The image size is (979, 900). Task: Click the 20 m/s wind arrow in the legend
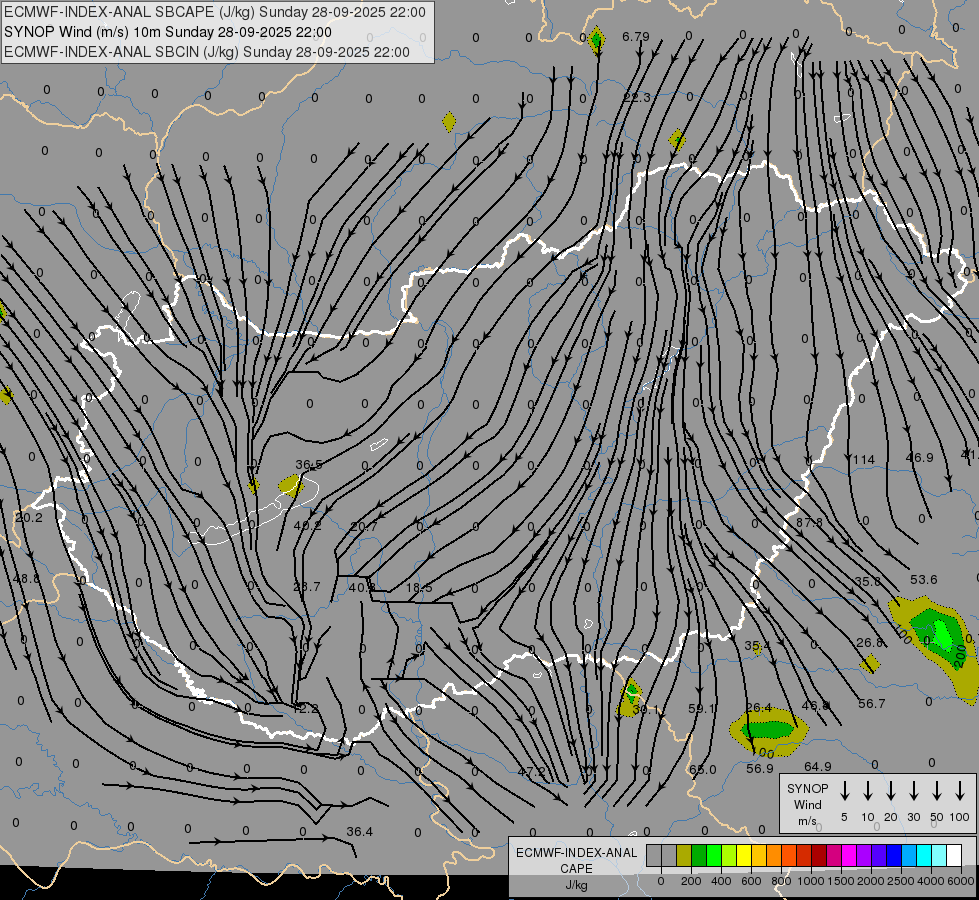[x=891, y=791]
